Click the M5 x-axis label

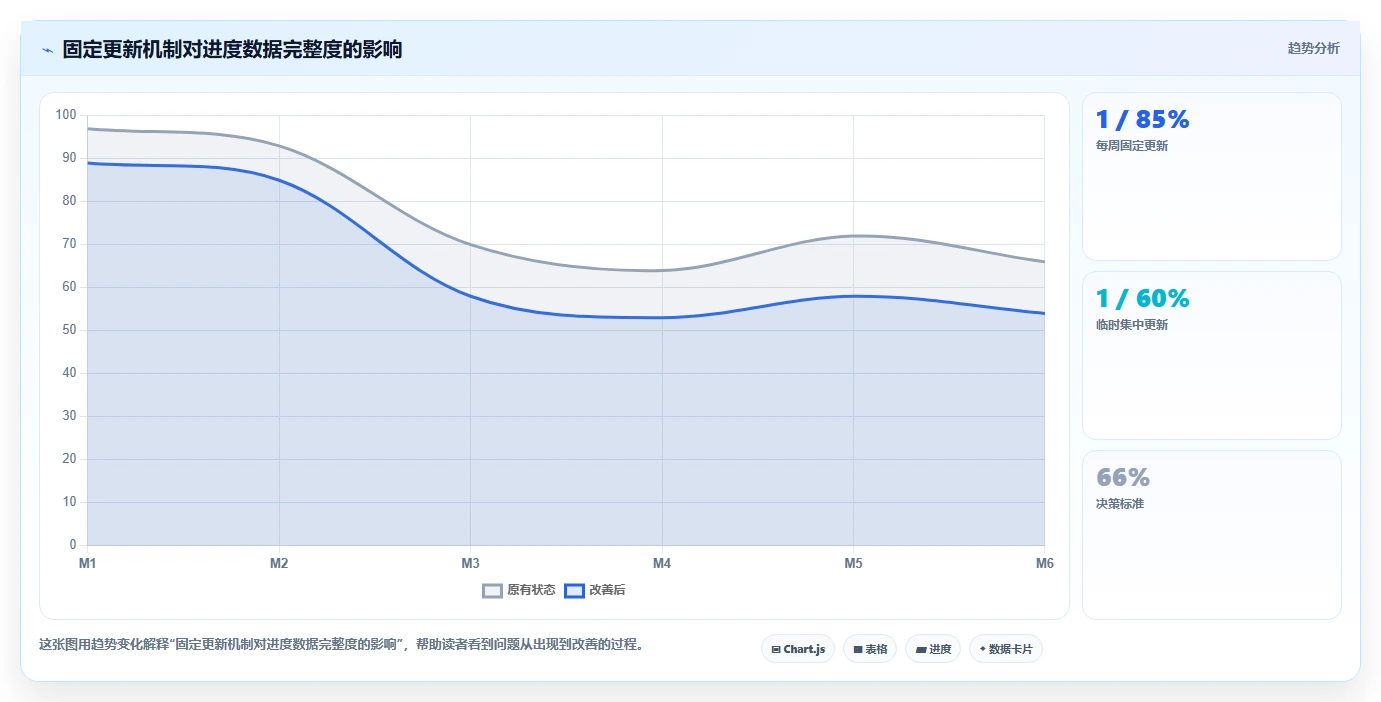853,563
